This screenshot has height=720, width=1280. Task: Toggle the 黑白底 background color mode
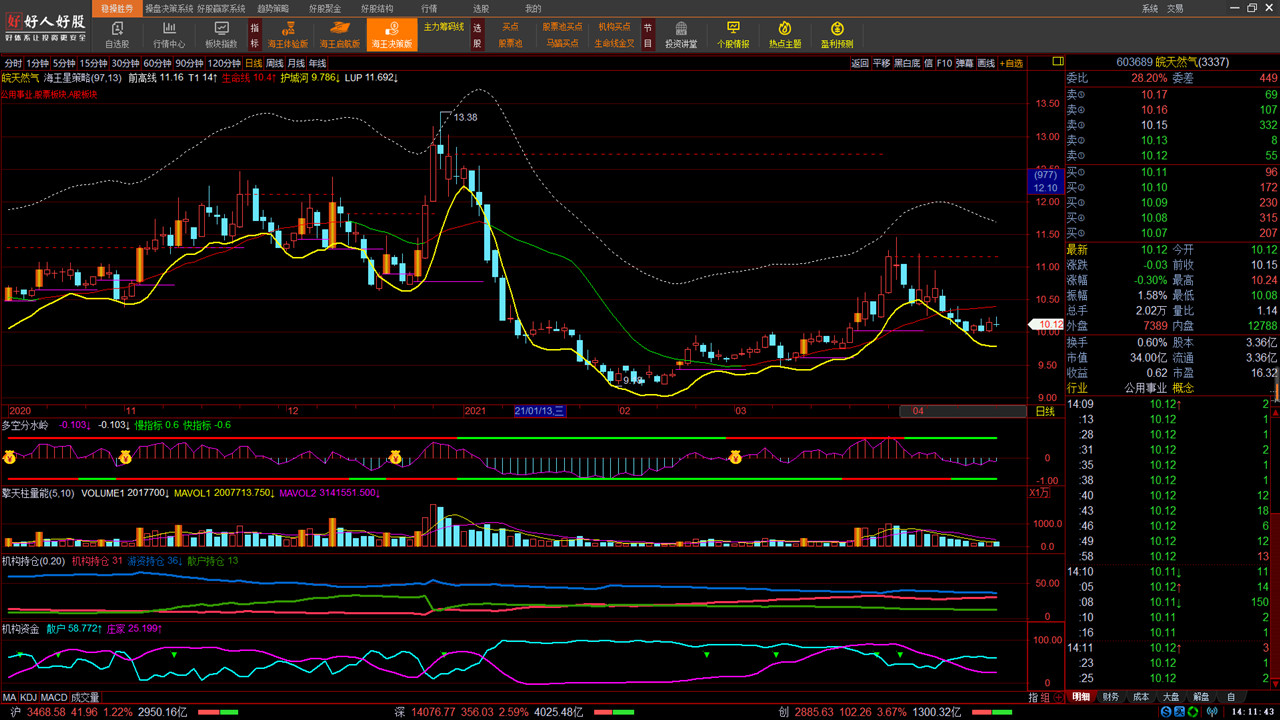pyautogui.click(x=906, y=63)
